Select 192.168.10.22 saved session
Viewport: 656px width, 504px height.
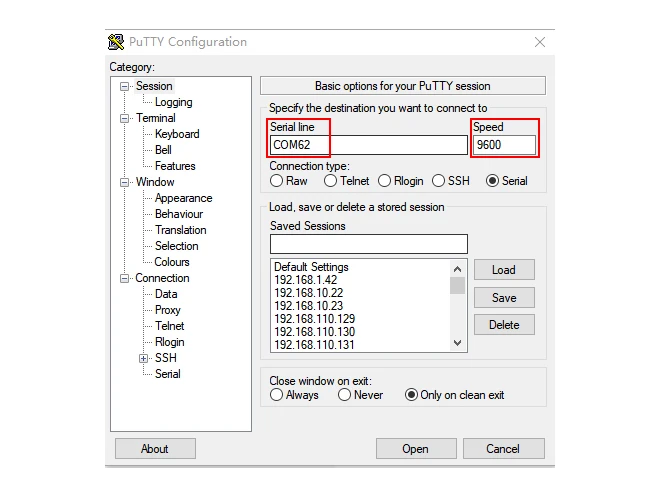pyautogui.click(x=309, y=293)
